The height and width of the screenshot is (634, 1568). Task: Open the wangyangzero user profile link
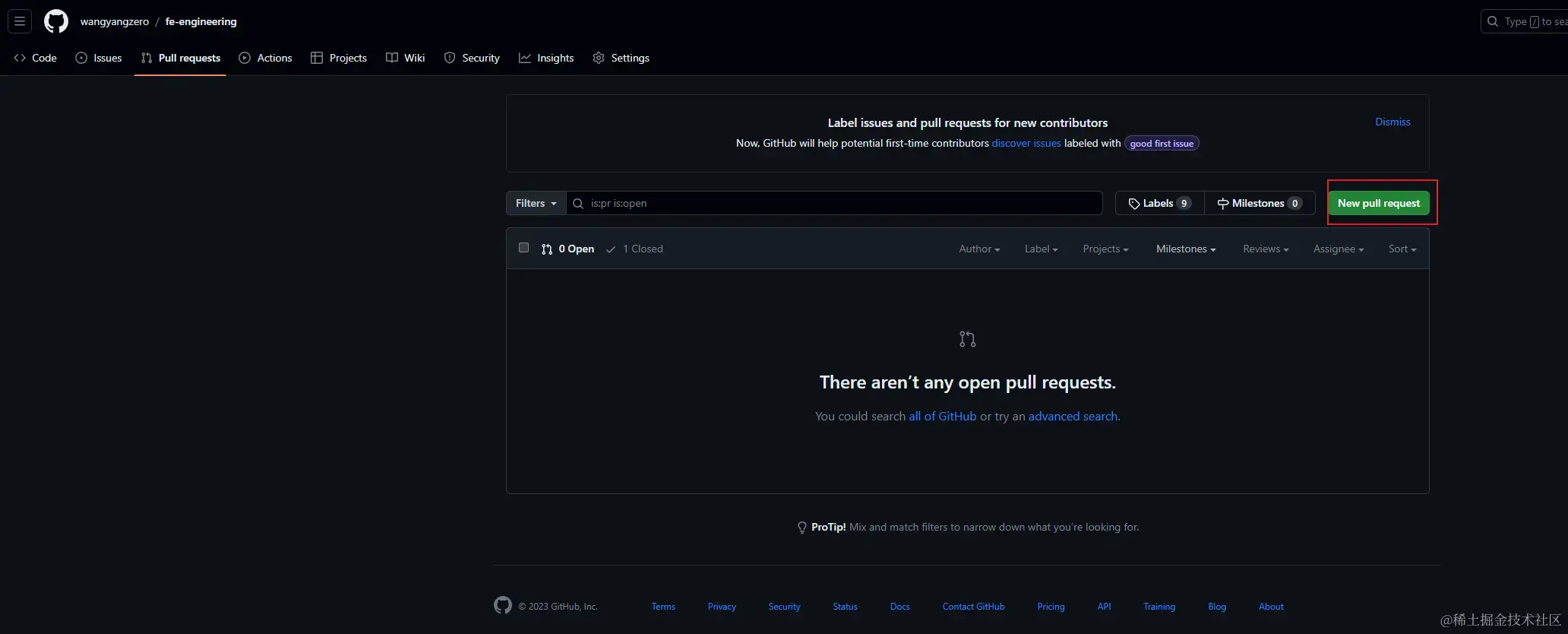click(115, 21)
